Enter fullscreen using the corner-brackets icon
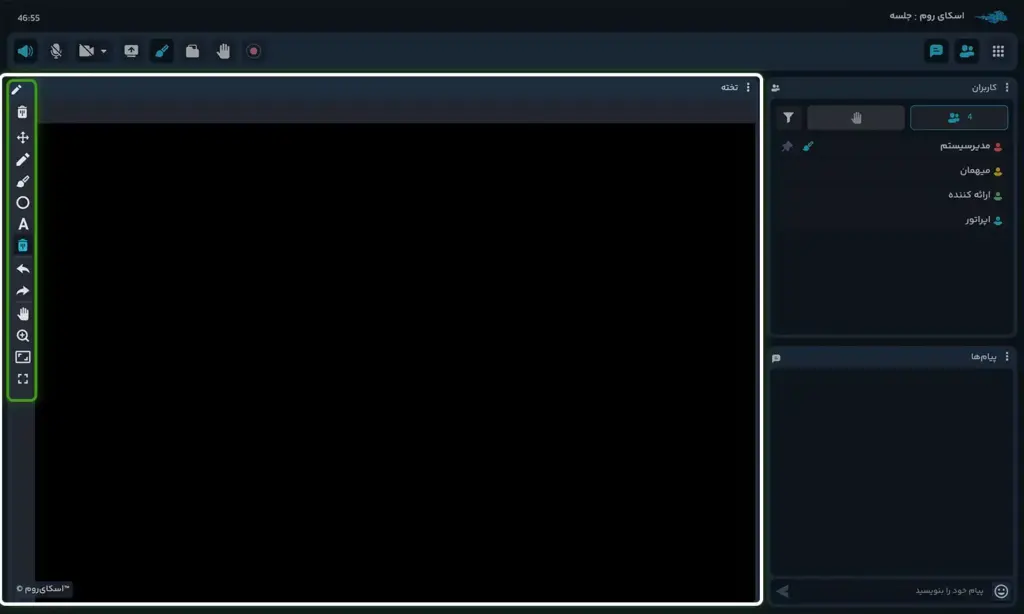The width and height of the screenshot is (1024, 614). (x=23, y=379)
